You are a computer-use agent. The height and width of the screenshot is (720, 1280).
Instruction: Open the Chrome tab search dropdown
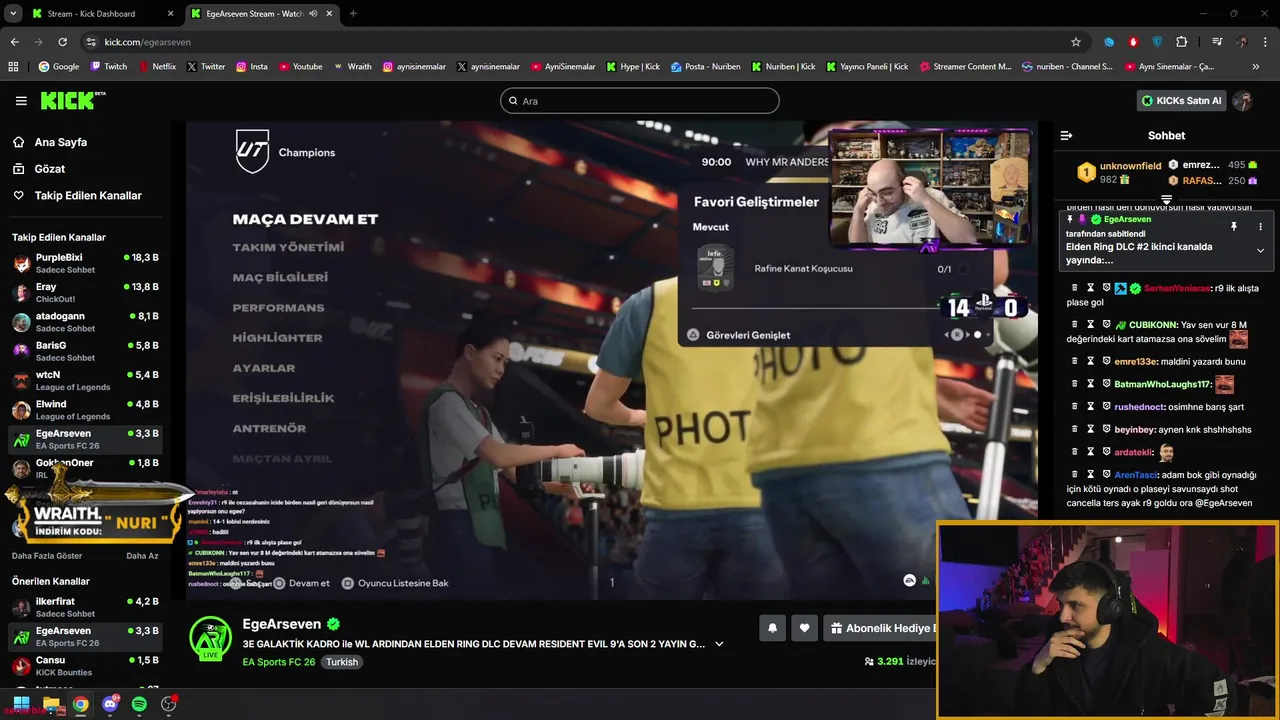(13, 14)
